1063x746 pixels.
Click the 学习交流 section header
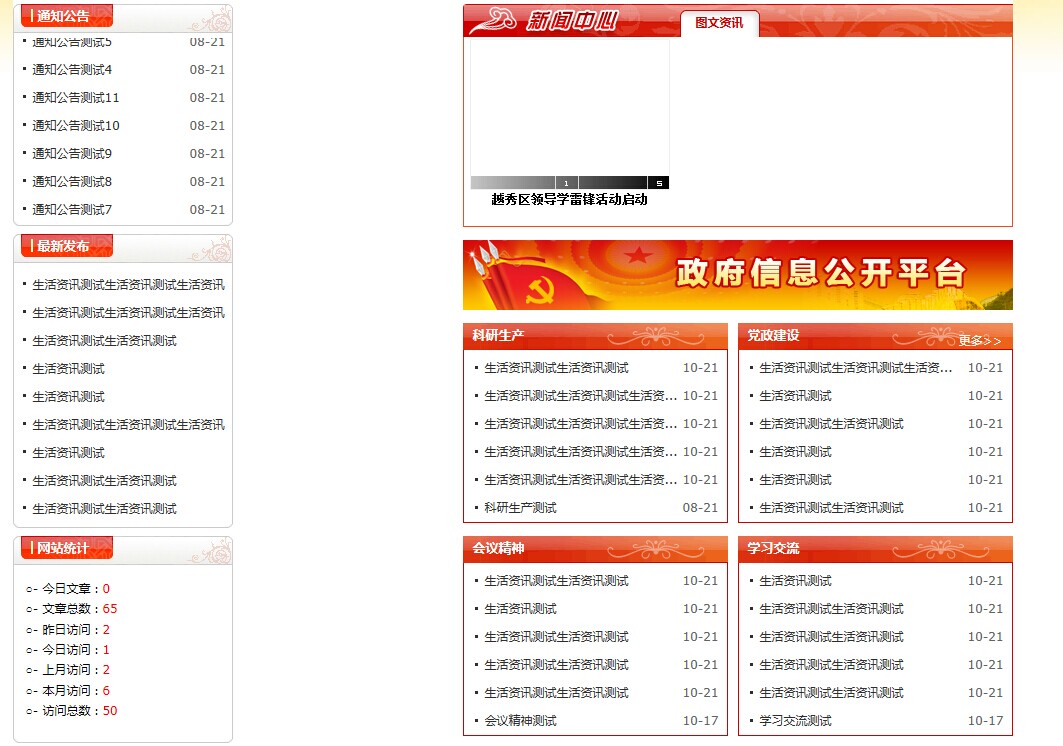pyautogui.click(x=773, y=549)
